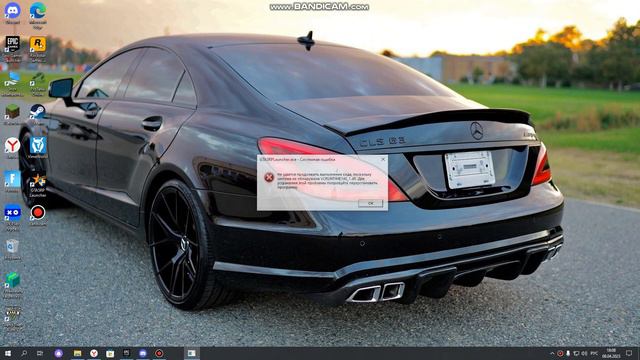Open the Minecraft grass block shortcut
Viewport: 640px width, 360px height.
pos(13,113)
